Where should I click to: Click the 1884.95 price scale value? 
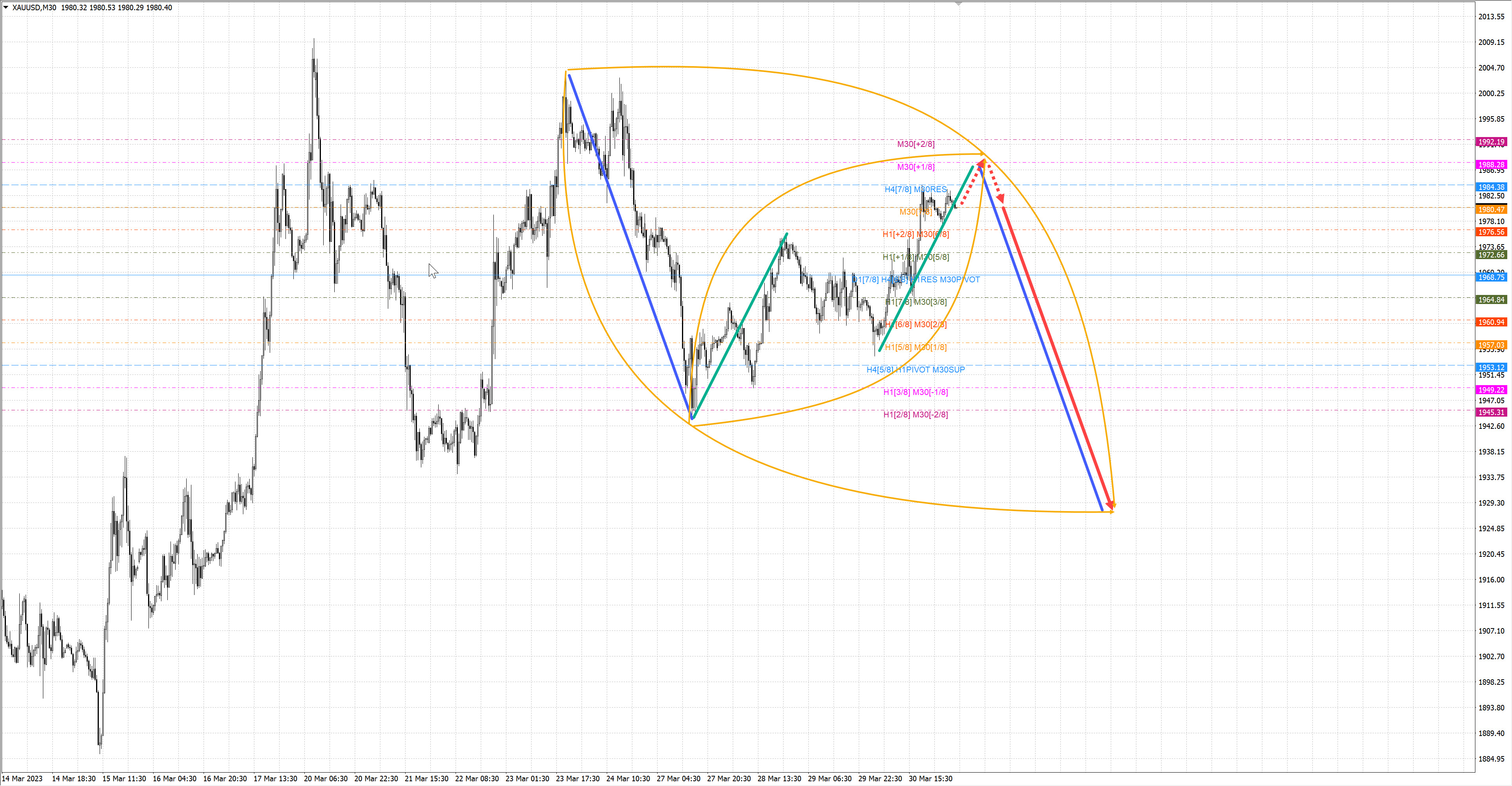point(1491,758)
